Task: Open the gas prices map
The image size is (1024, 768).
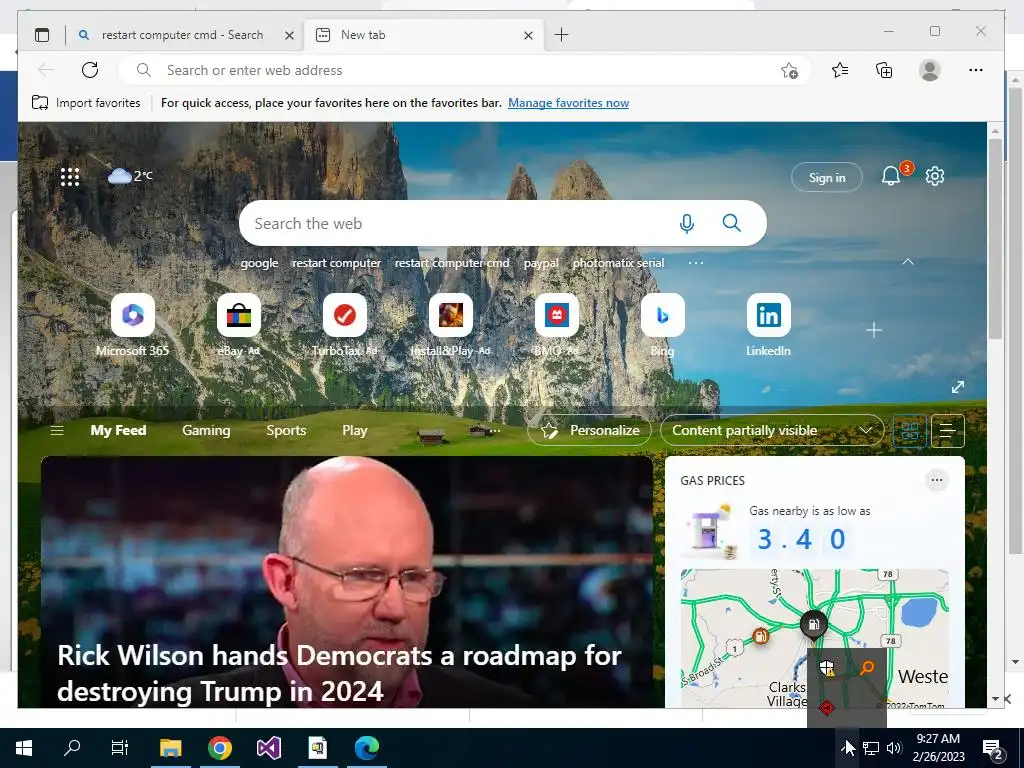Action: click(814, 638)
